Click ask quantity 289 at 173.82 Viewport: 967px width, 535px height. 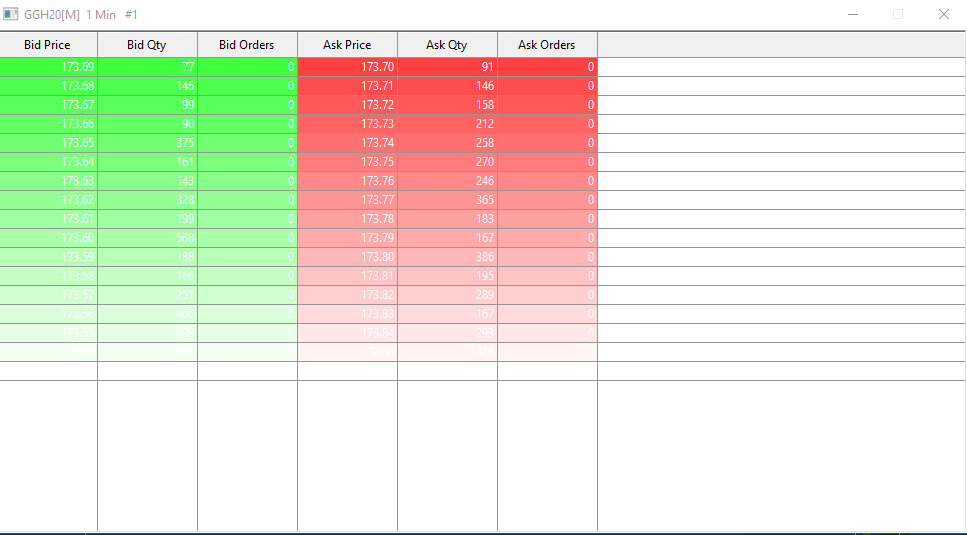[x=447, y=295]
